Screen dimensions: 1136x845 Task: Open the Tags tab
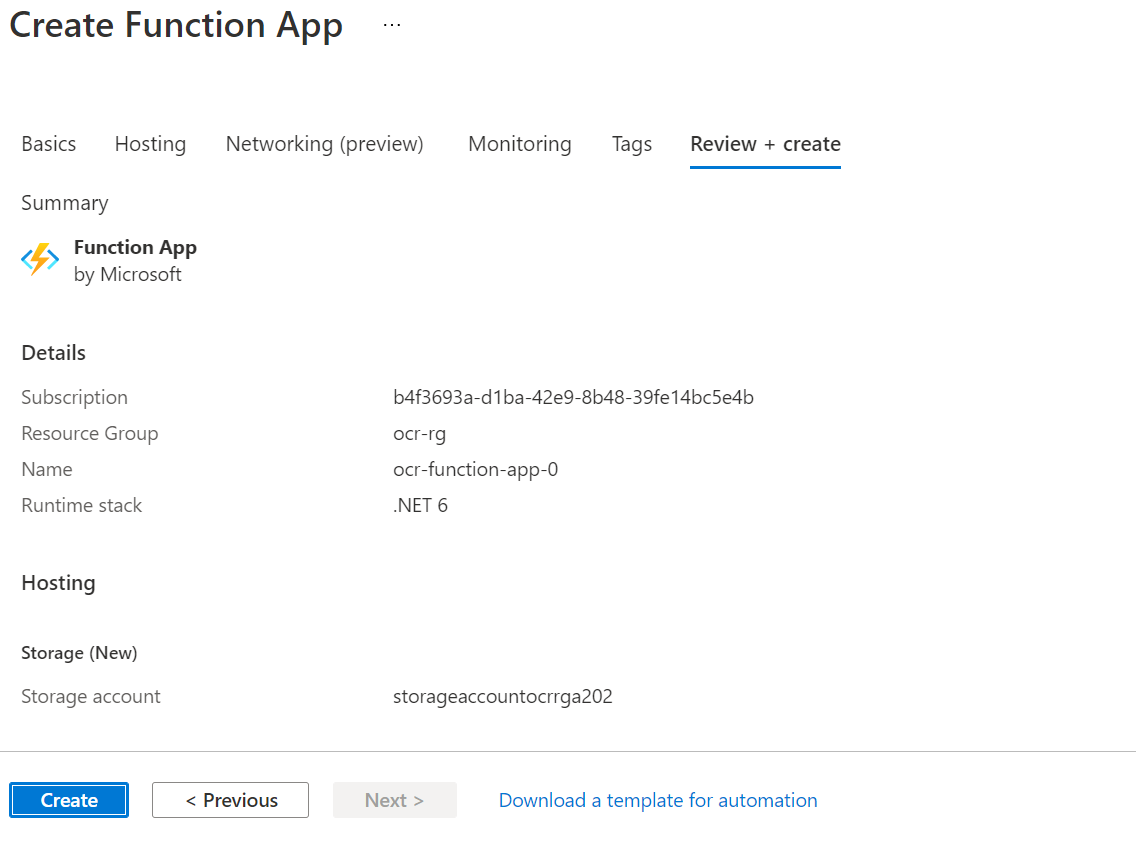(632, 143)
